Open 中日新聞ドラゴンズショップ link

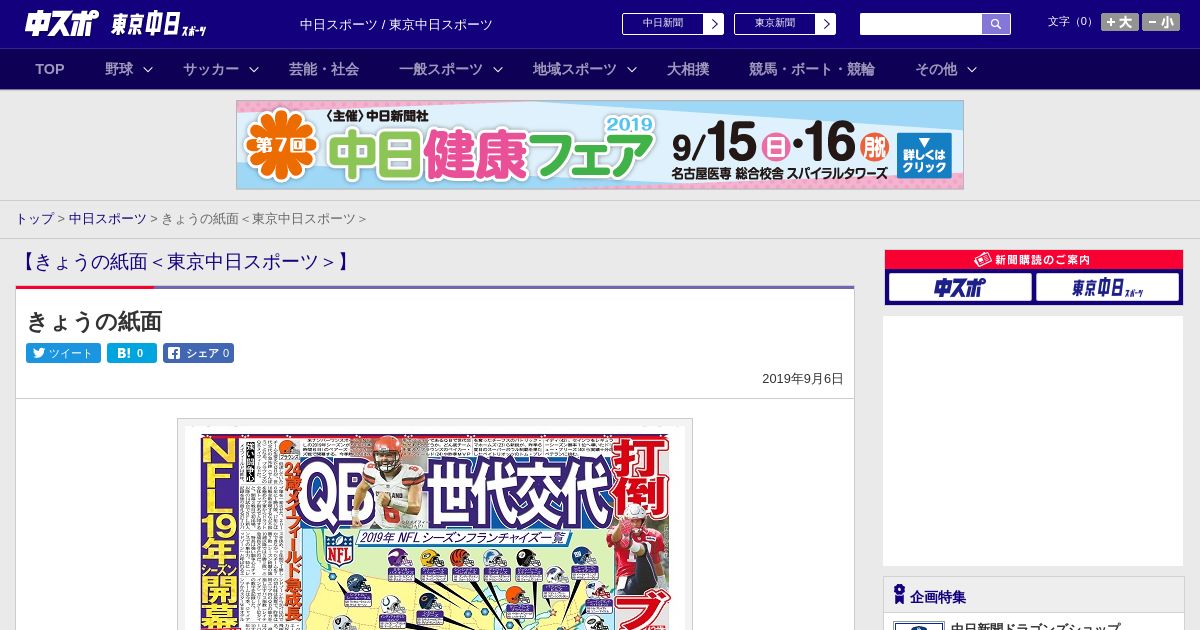pos(1035,626)
